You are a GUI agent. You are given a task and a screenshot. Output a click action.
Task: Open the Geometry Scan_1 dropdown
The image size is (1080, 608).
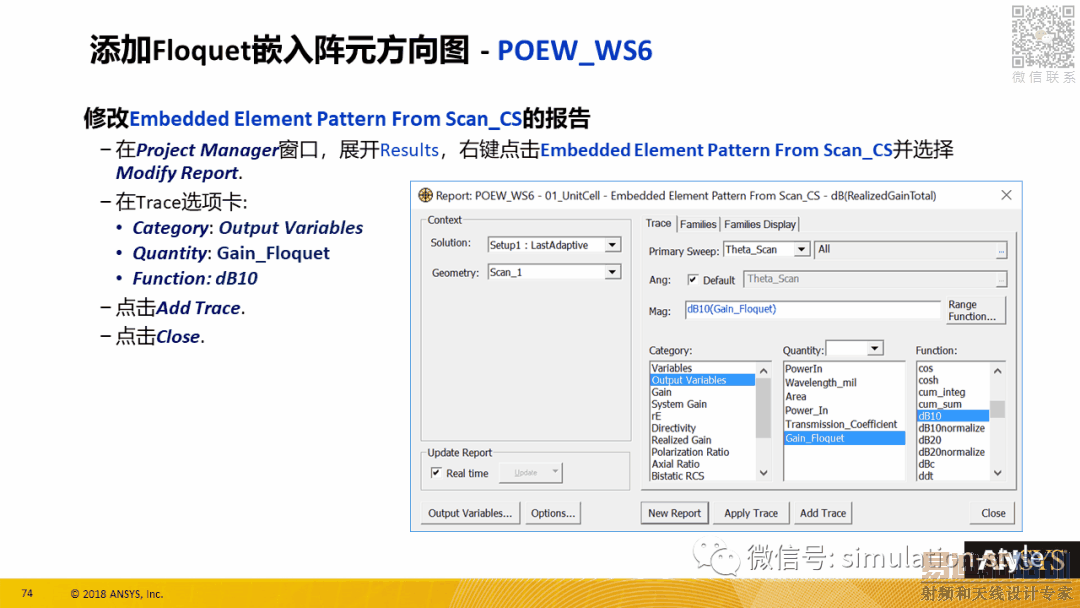pos(612,273)
